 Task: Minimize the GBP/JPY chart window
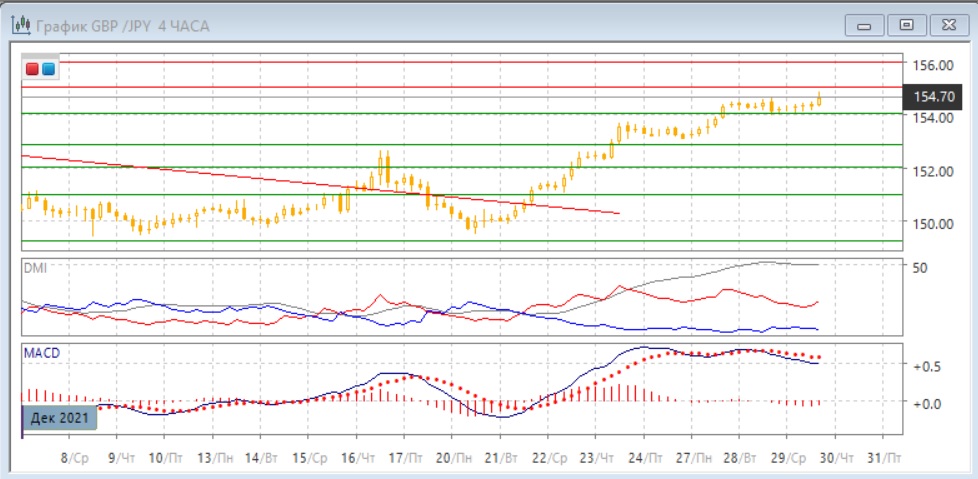pos(866,24)
